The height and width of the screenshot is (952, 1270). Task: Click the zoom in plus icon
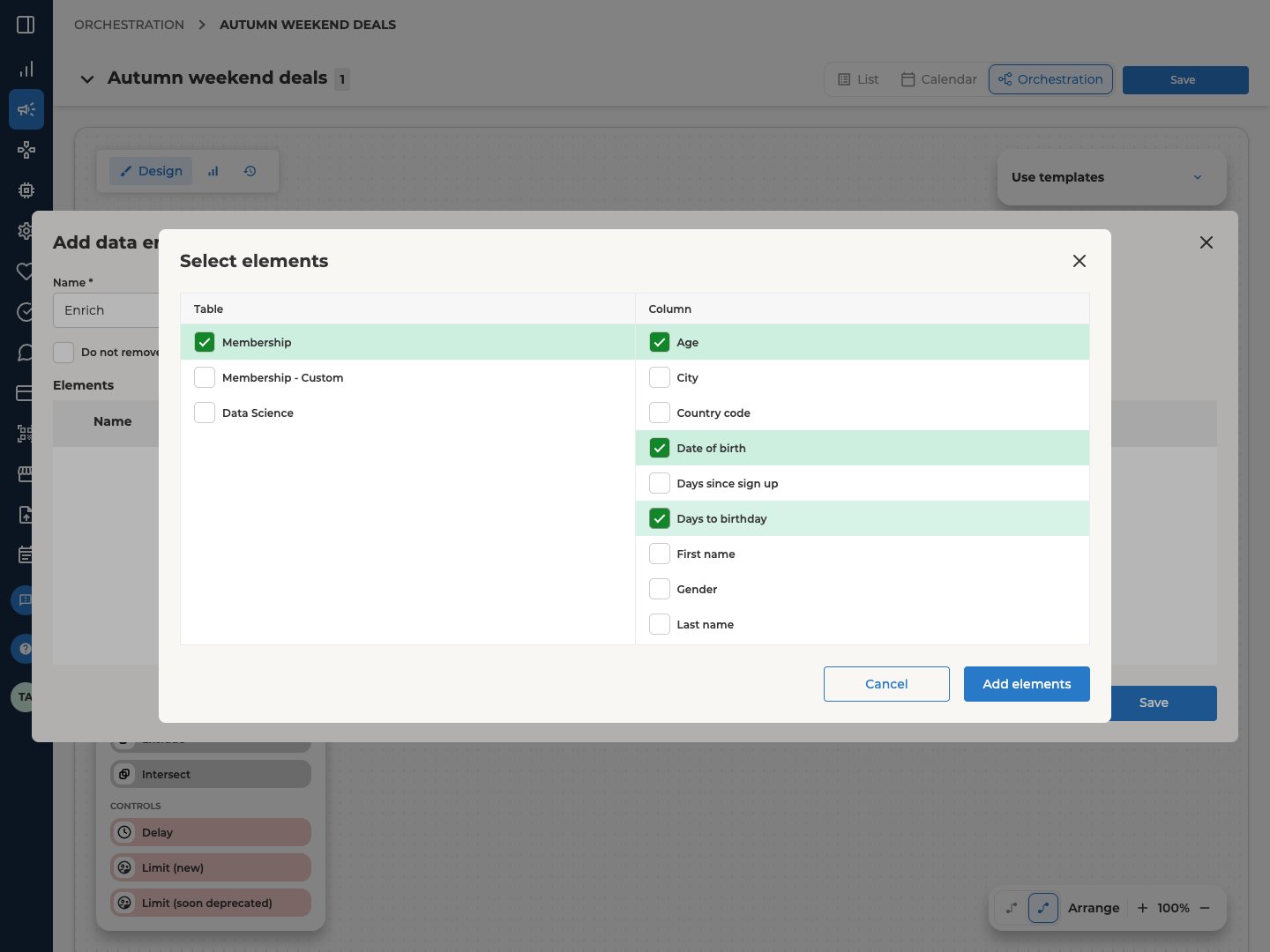[1142, 908]
